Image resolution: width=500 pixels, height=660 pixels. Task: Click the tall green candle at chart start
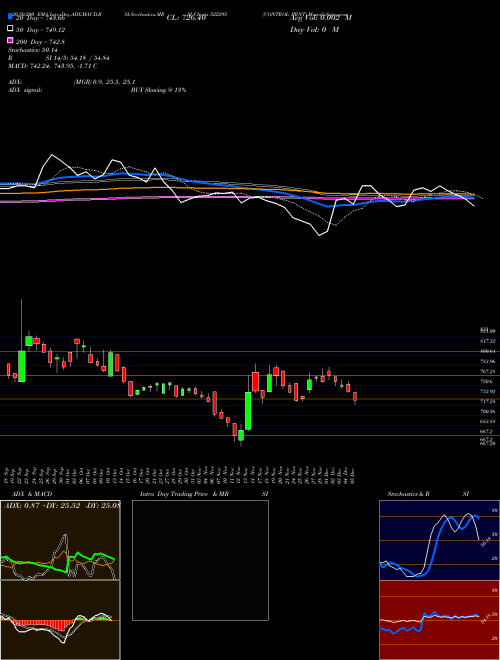coord(21,366)
